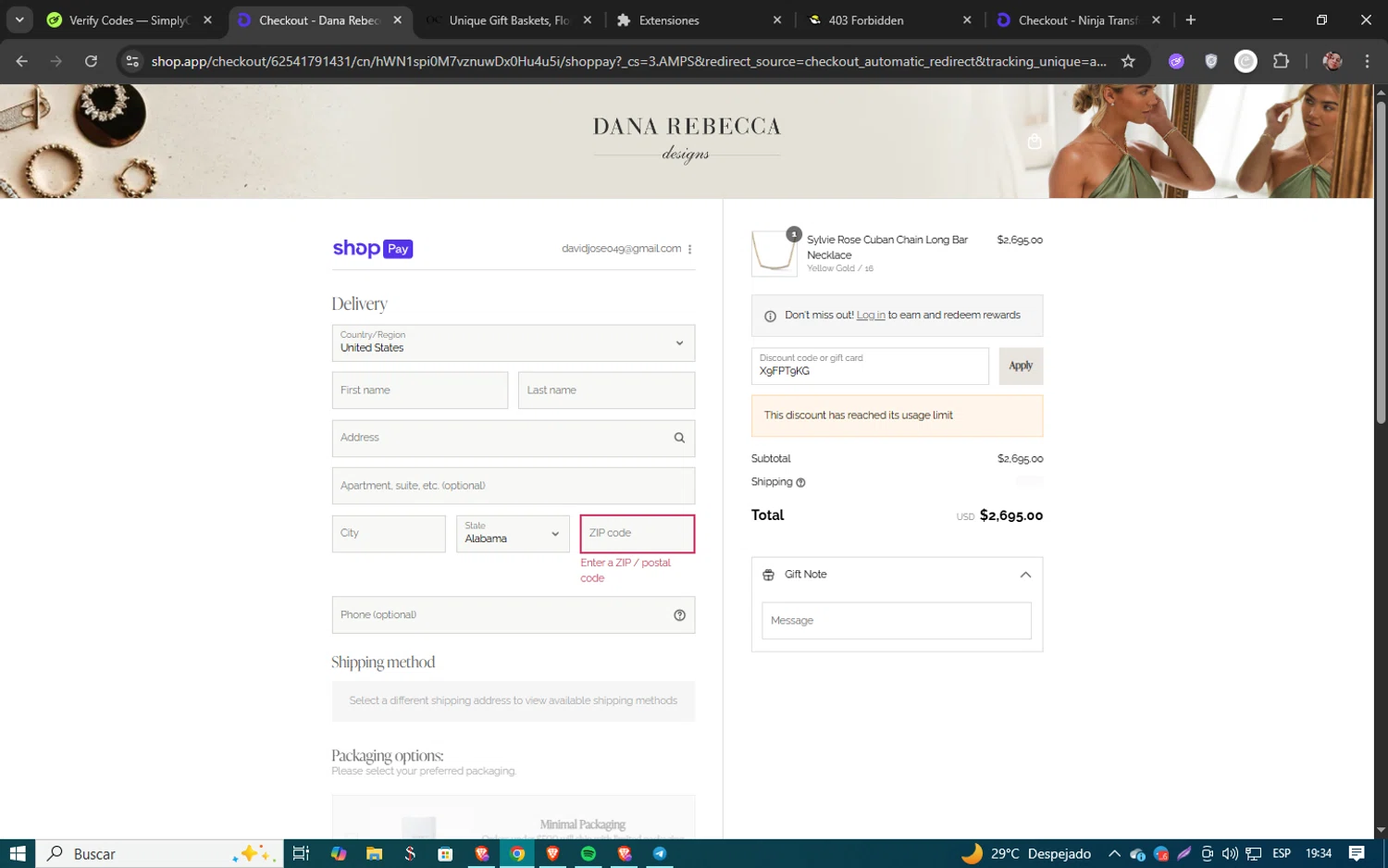Open File Explorer from taskbar
1388x868 pixels.
tap(374, 853)
